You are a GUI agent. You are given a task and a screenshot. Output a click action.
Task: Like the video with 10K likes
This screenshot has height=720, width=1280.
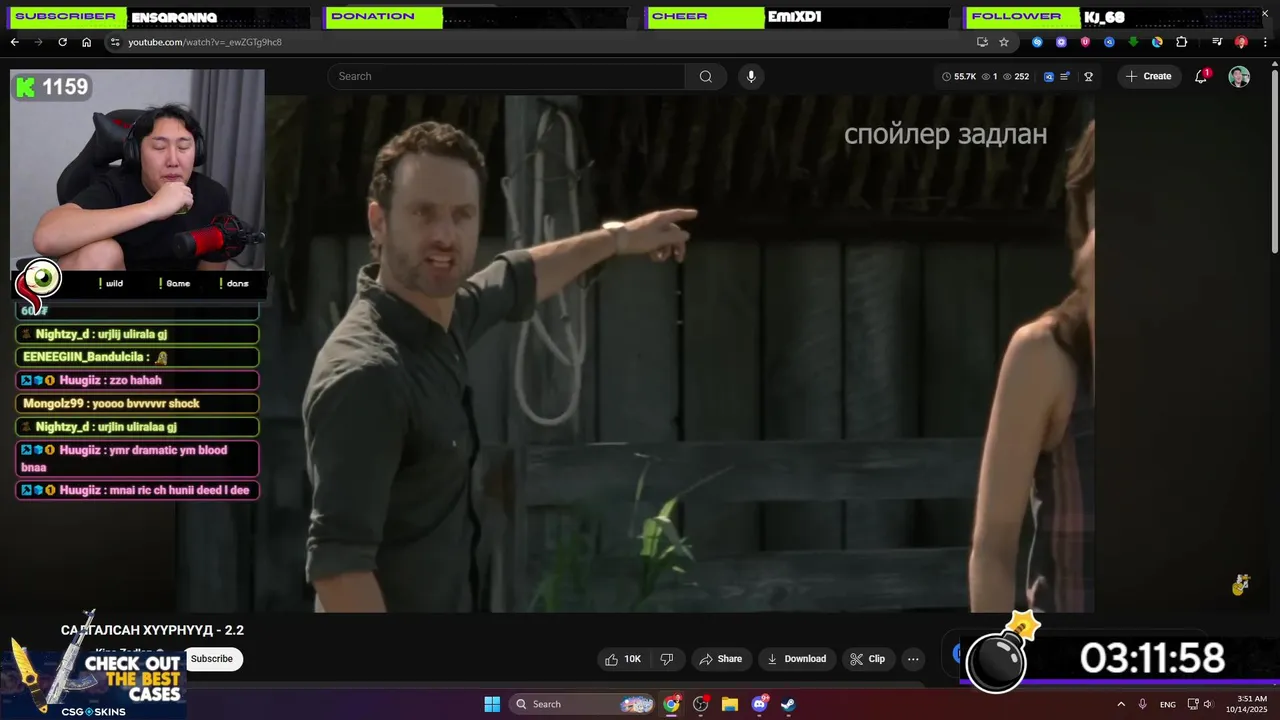pos(622,659)
